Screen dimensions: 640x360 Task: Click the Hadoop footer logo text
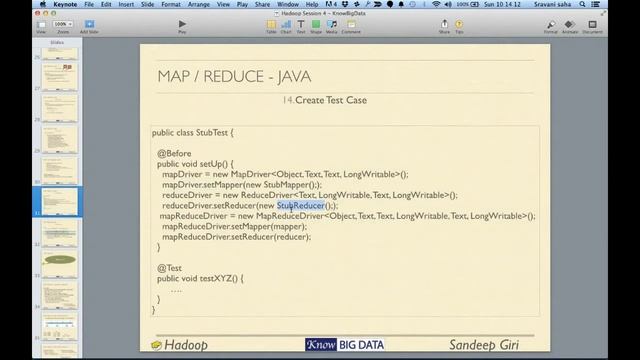click(186, 345)
